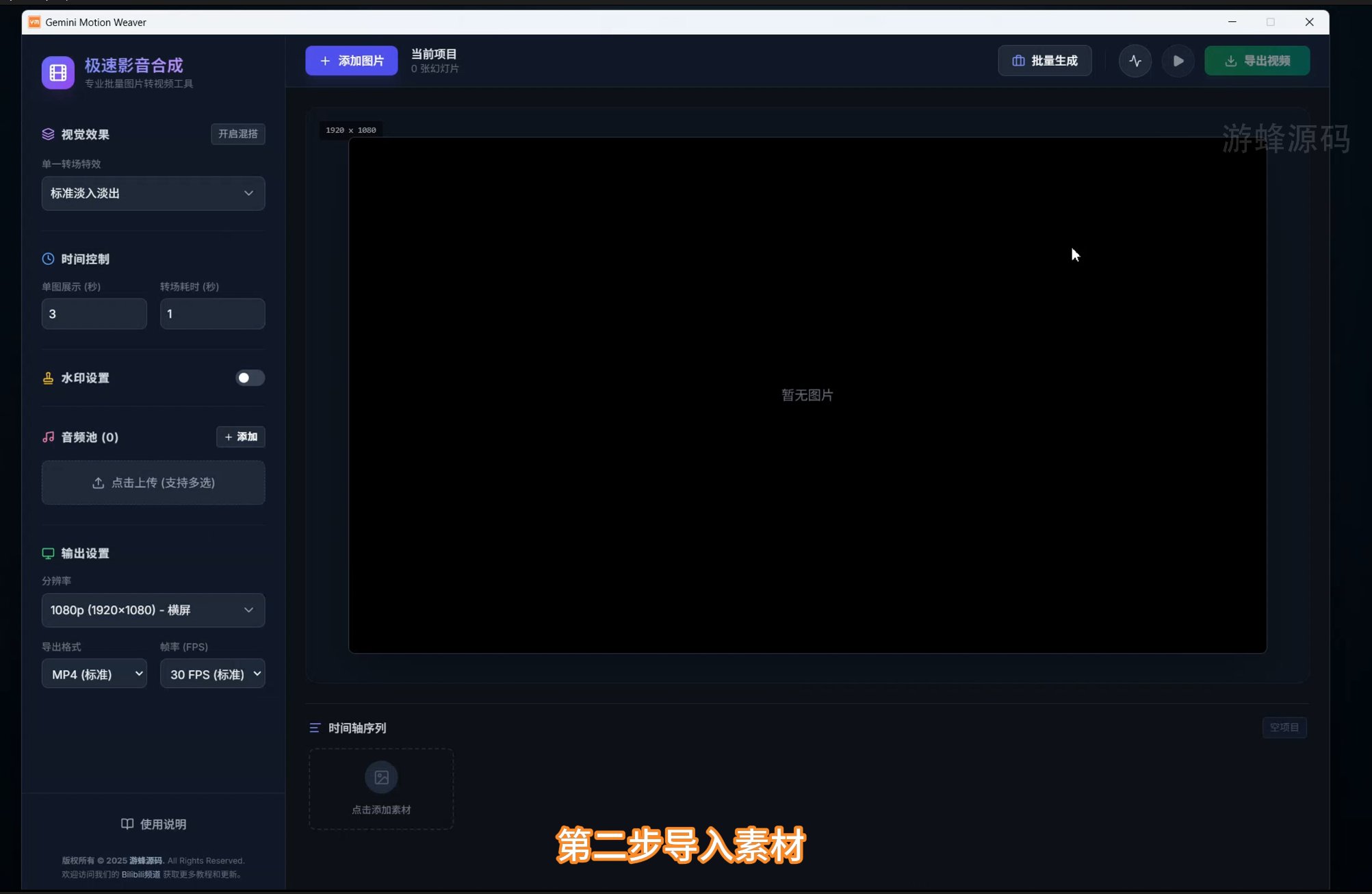1372x894 pixels.
Task: Toggle the 水印设置 watermark switch
Action: pos(250,378)
